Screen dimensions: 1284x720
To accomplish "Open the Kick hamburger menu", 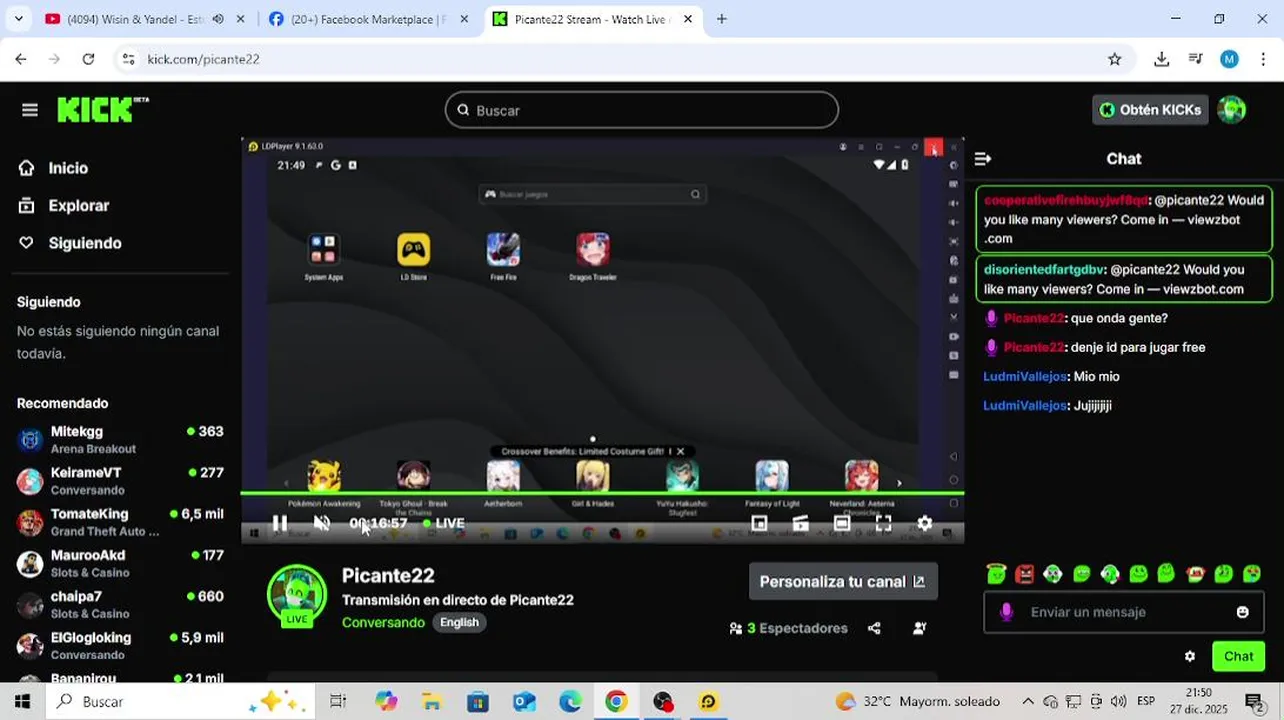I will tap(30, 110).
